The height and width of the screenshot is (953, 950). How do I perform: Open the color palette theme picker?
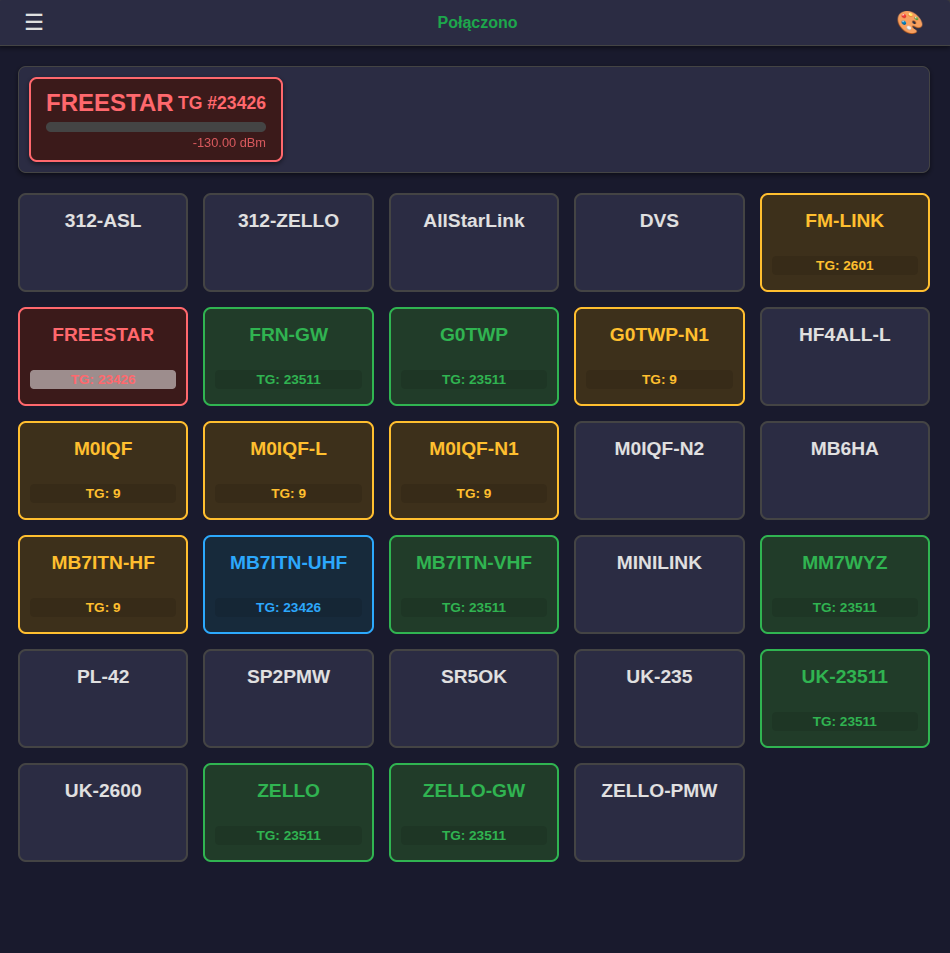(909, 22)
